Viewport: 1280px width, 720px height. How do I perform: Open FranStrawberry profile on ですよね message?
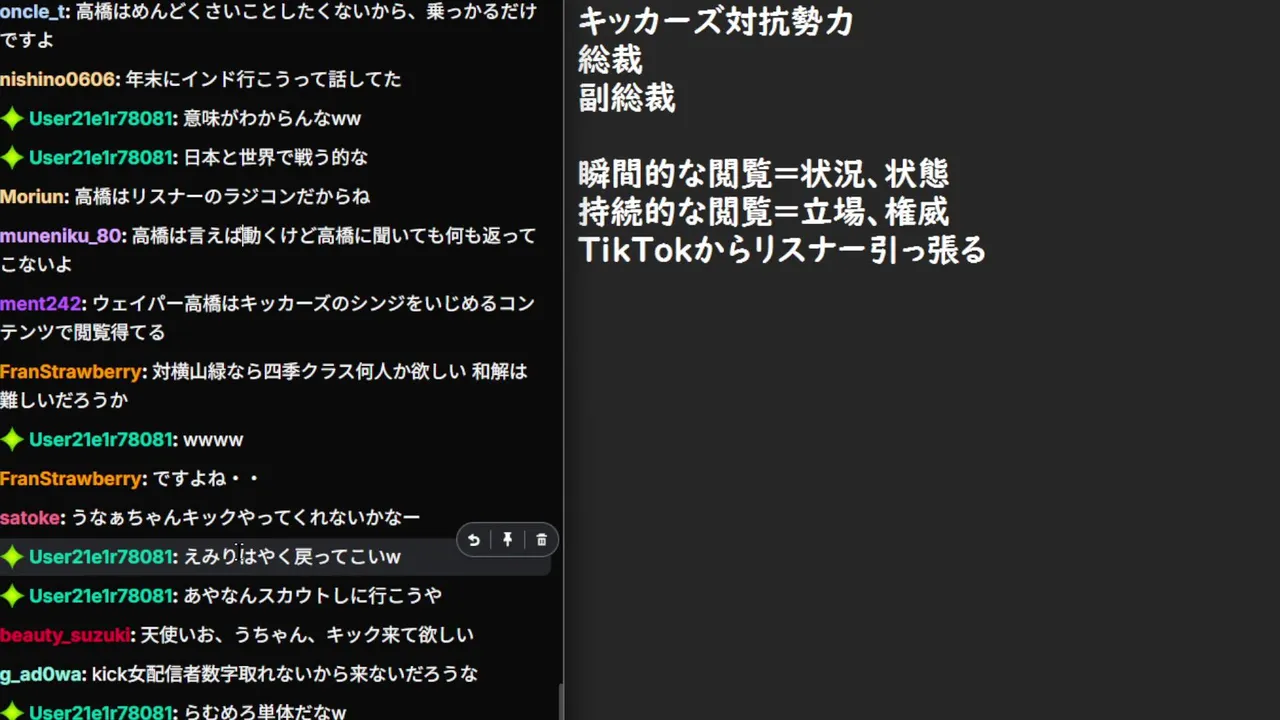[x=71, y=479]
